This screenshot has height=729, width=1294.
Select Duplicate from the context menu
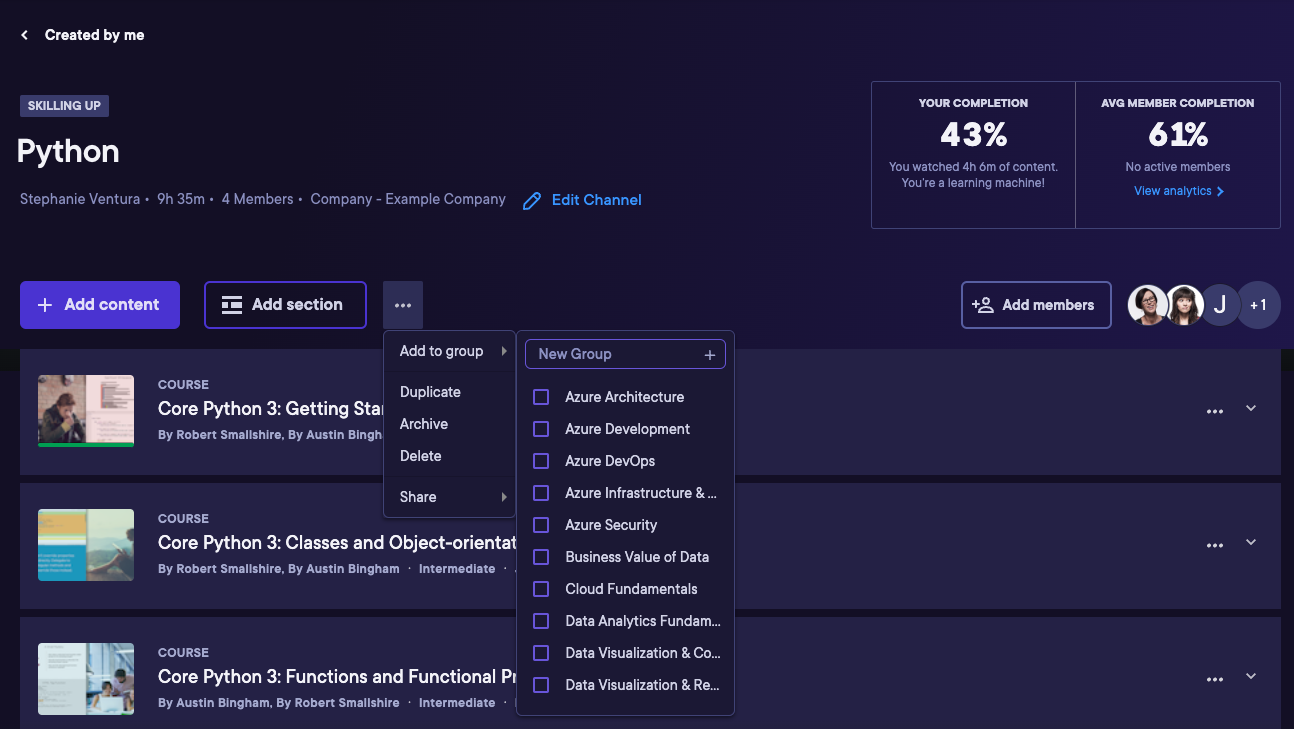430,392
